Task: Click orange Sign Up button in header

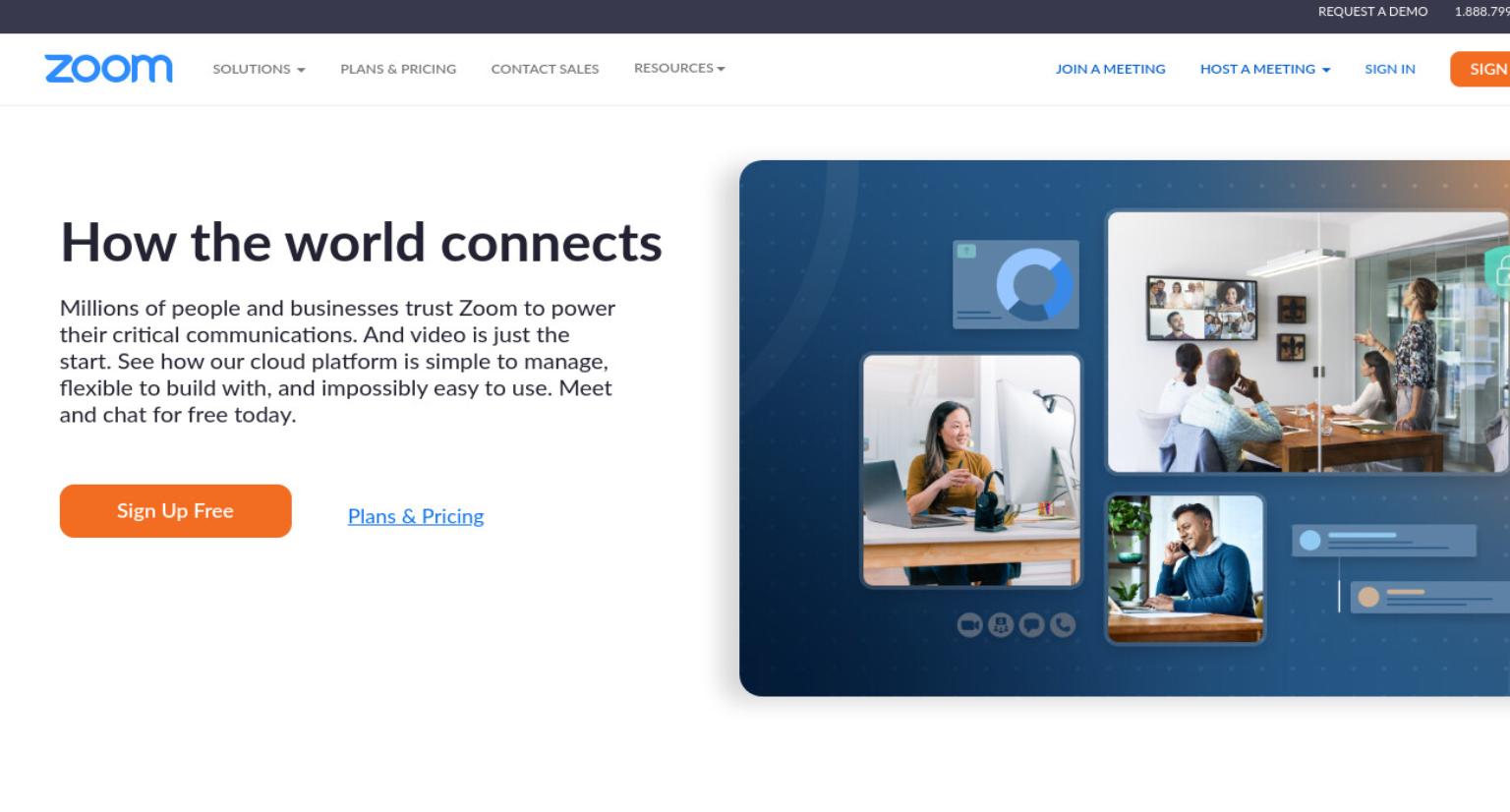Action: (x=1481, y=69)
